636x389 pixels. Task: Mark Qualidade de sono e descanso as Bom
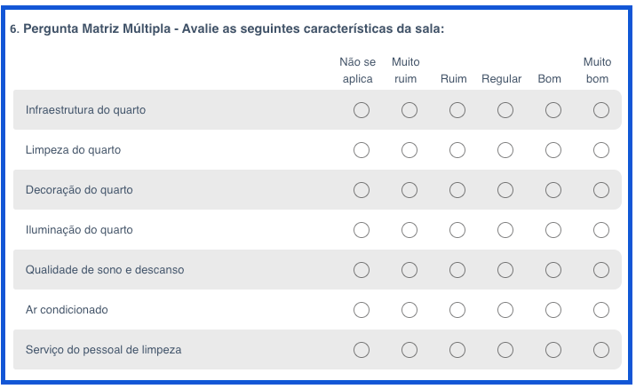tap(553, 270)
